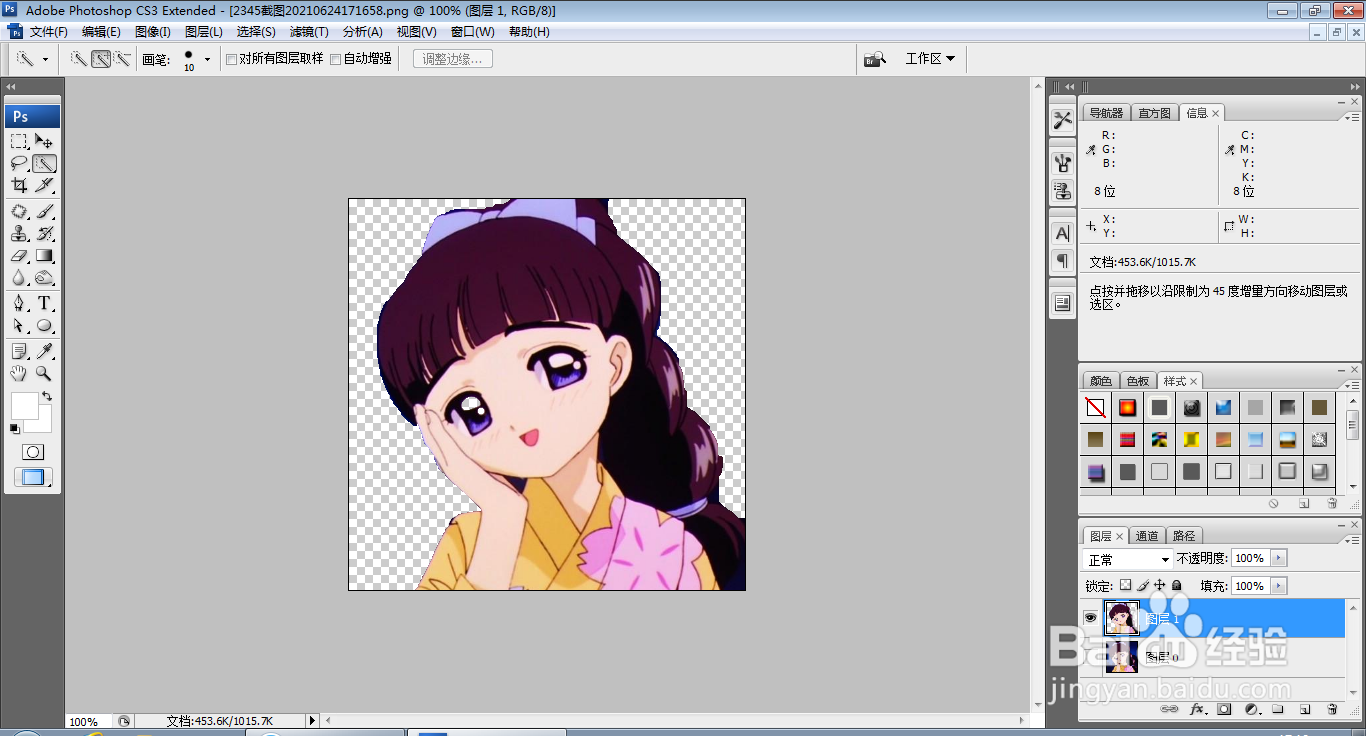1366x736 pixels.
Task: Open the 正常 blend mode dropdown
Action: click(1129, 560)
